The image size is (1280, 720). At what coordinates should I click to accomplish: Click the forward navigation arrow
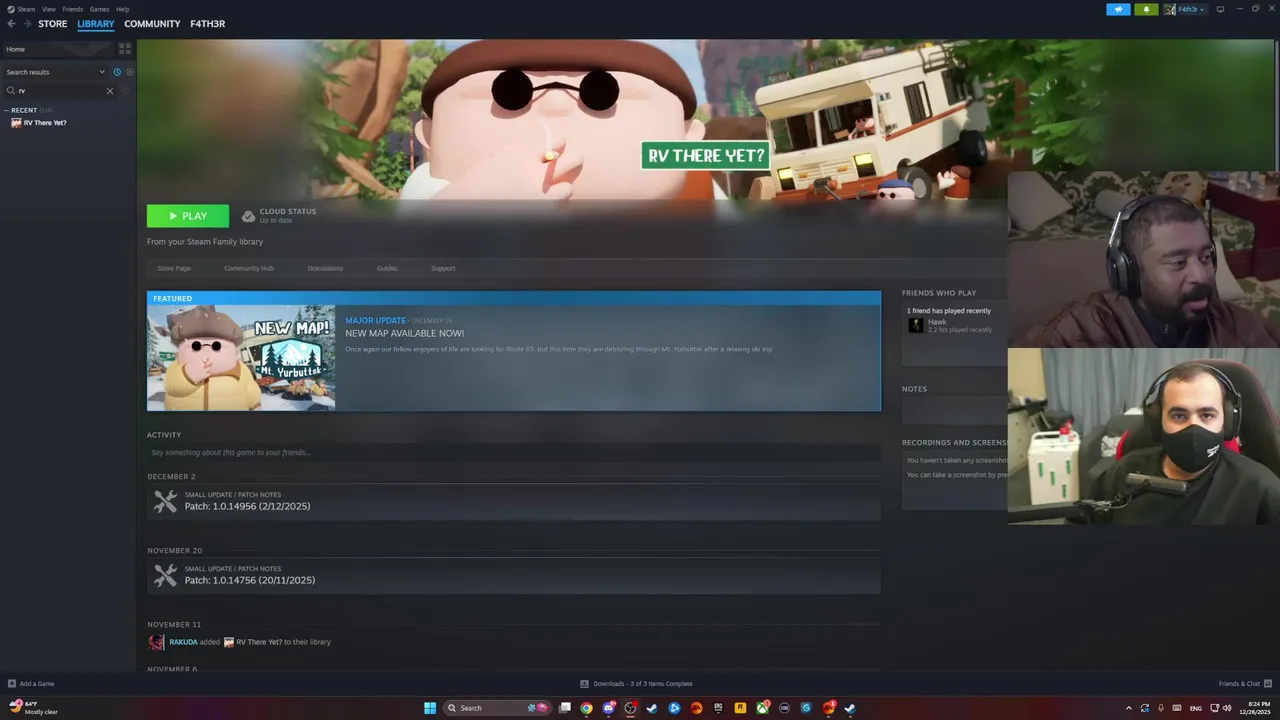(x=27, y=24)
